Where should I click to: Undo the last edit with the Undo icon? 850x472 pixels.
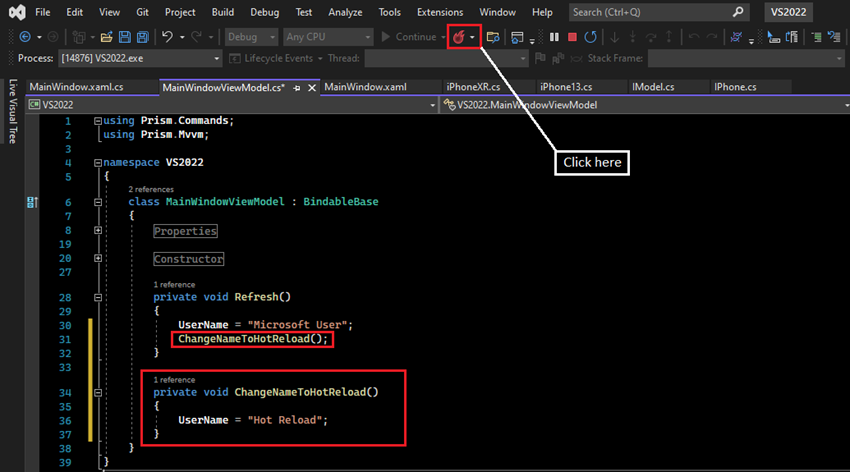click(x=167, y=37)
